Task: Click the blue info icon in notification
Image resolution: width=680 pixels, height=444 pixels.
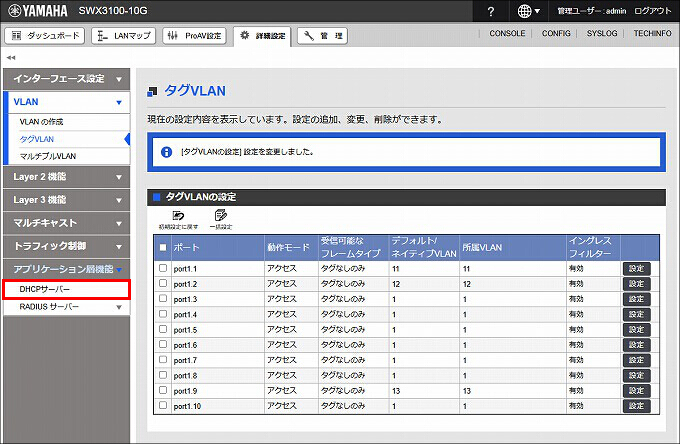Action: click(x=167, y=153)
